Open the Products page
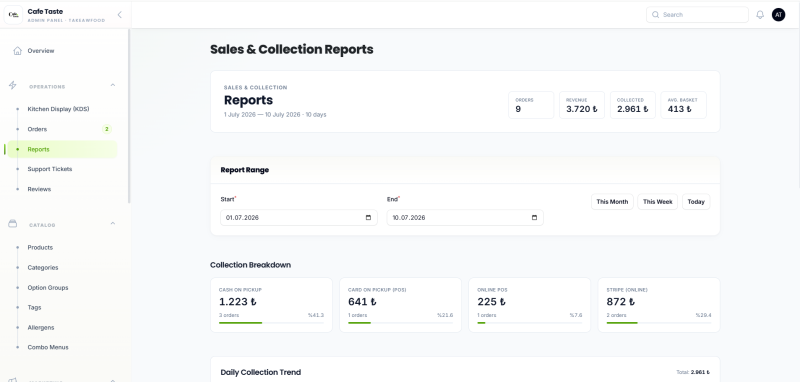Viewport: 800px width, 382px height. [x=40, y=247]
